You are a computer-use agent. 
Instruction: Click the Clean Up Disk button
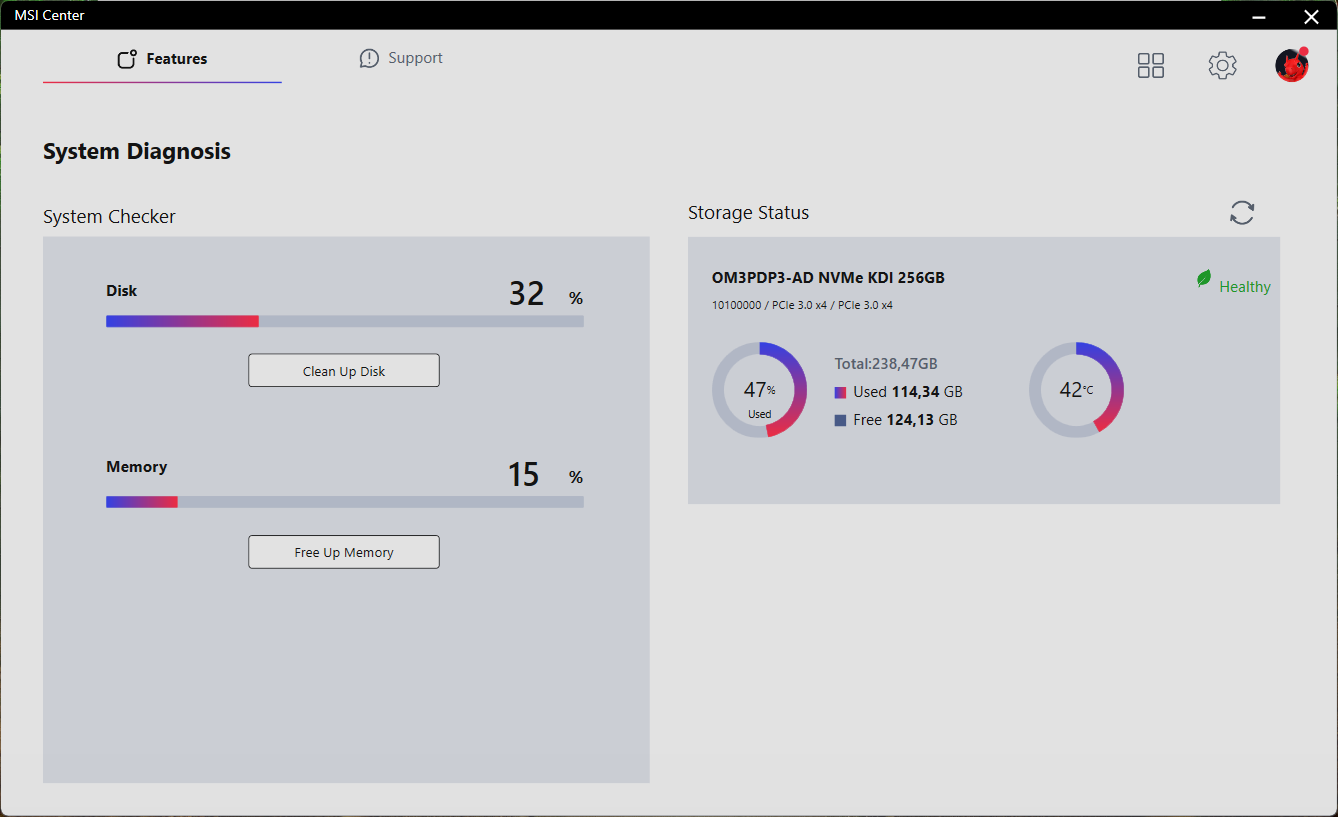click(344, 371)
